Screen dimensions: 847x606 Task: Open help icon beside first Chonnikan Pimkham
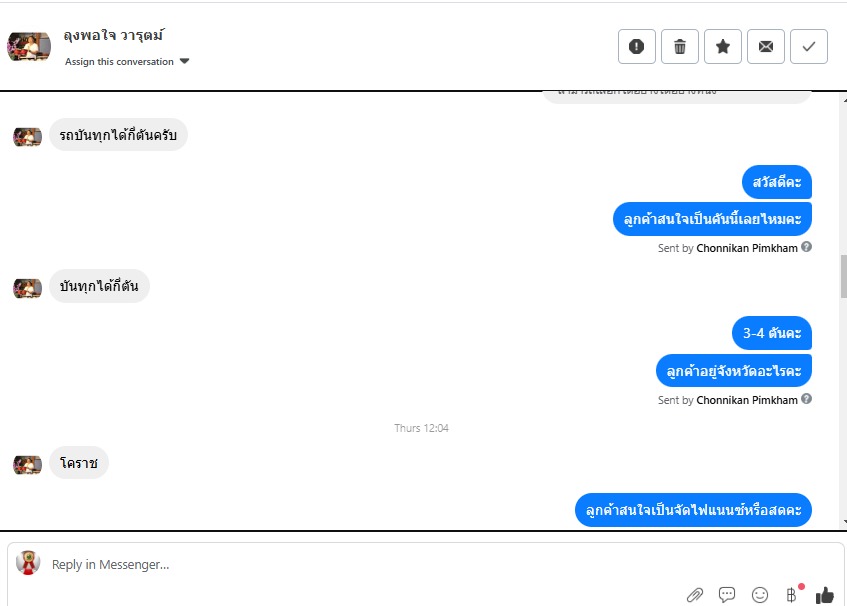[806, 247]
